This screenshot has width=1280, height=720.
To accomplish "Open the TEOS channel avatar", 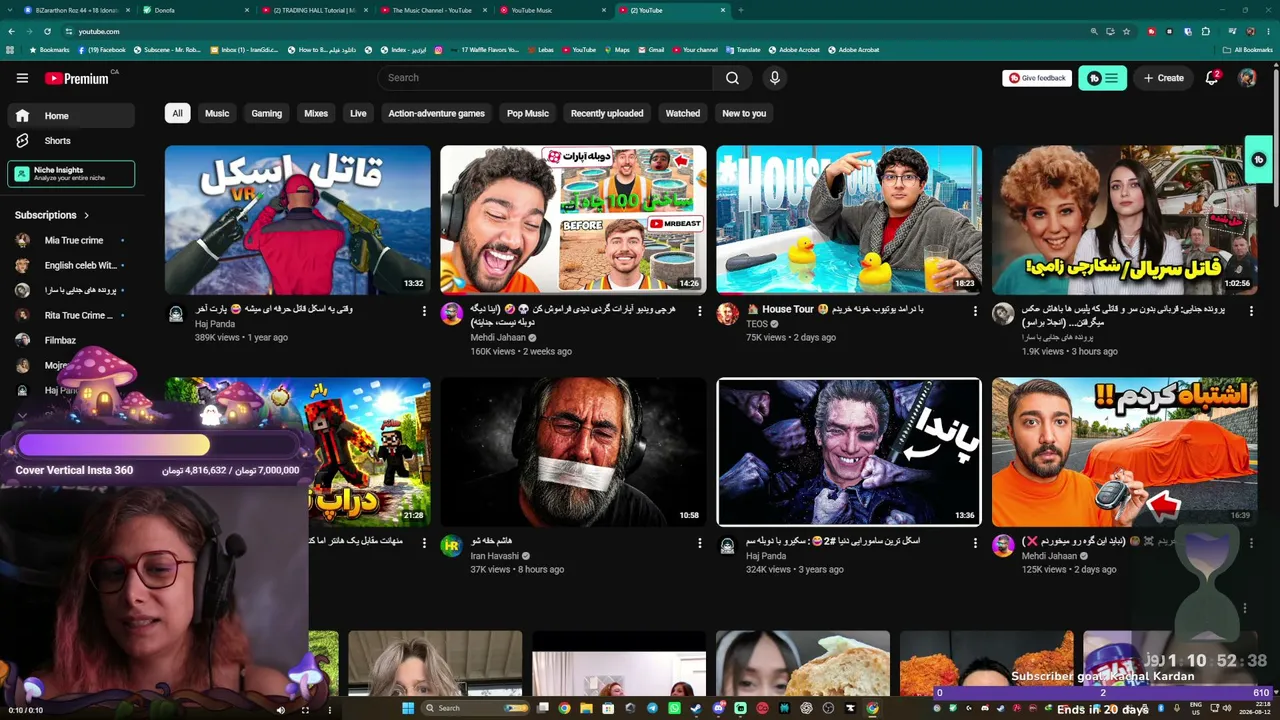I will pyautogui.click(x=727, y=314).
